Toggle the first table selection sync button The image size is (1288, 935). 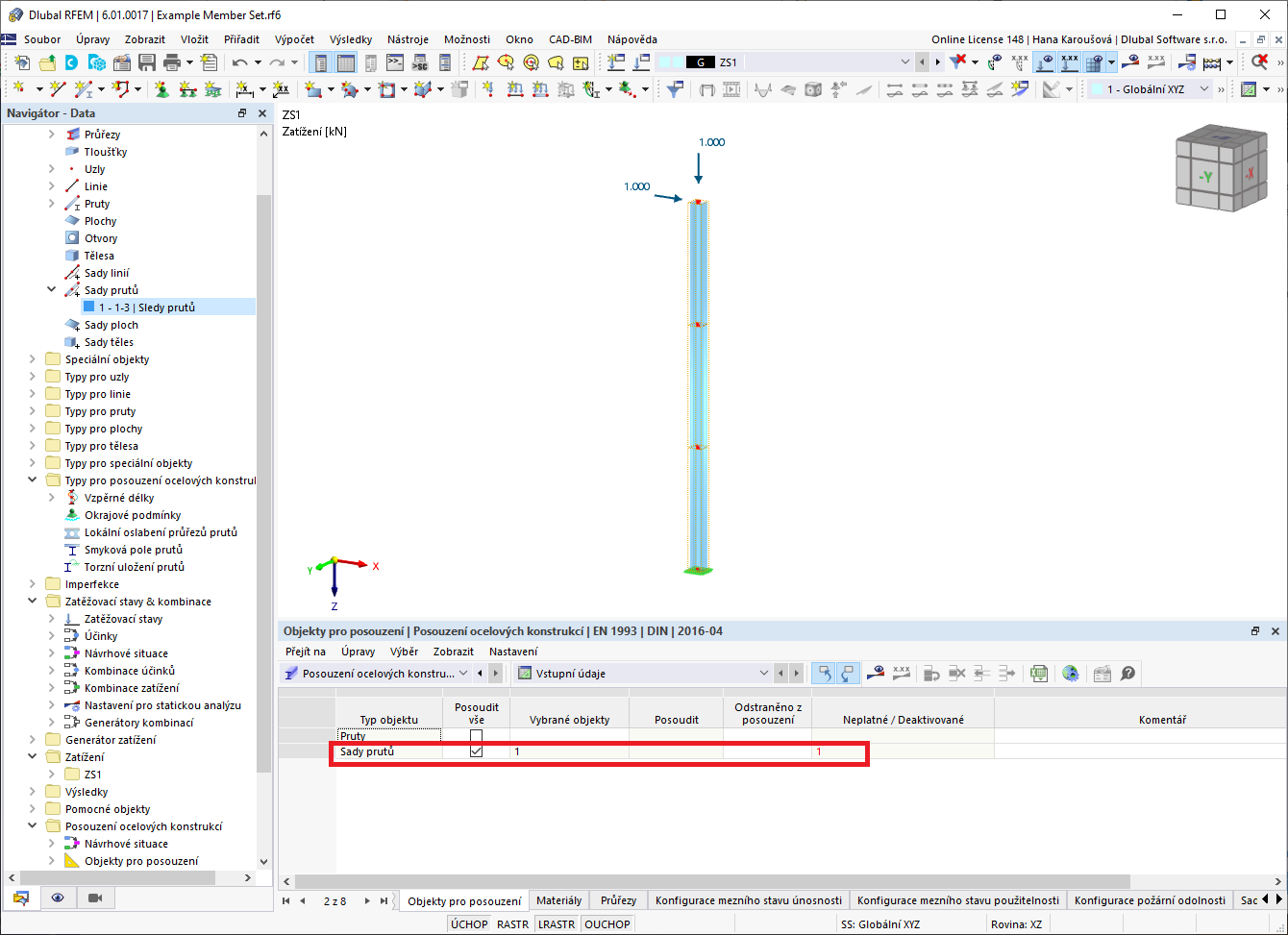(824, 674)
